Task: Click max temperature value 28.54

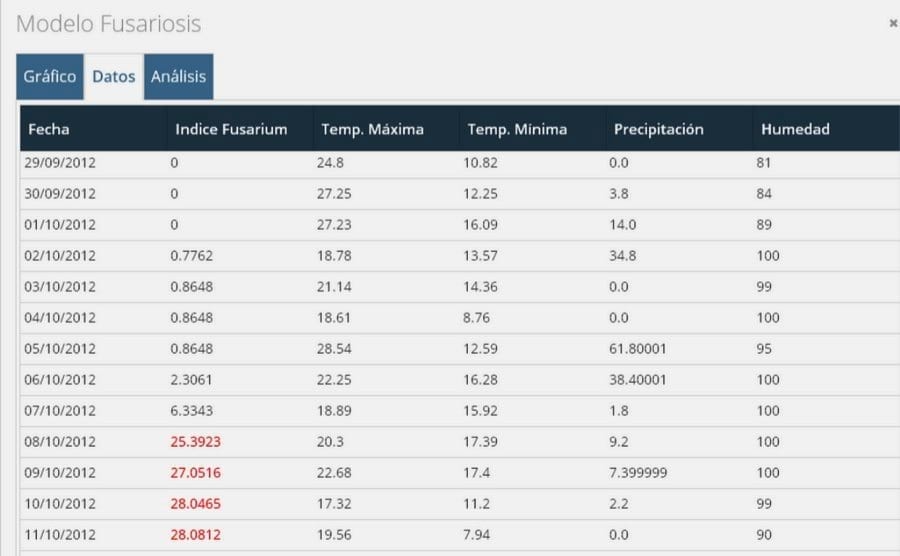Action: [334, 348]
